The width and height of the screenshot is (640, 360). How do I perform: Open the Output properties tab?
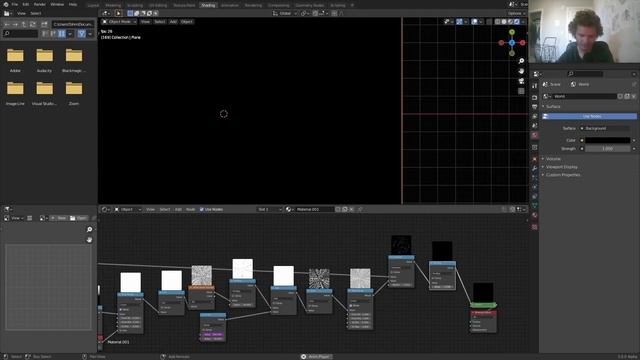pos(535,107)
